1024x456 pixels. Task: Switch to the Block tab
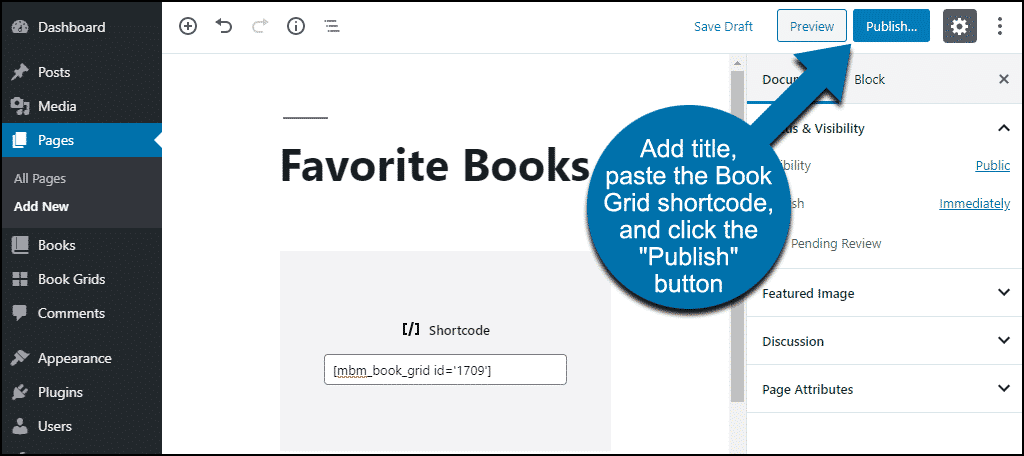click(x=869, y=79)
